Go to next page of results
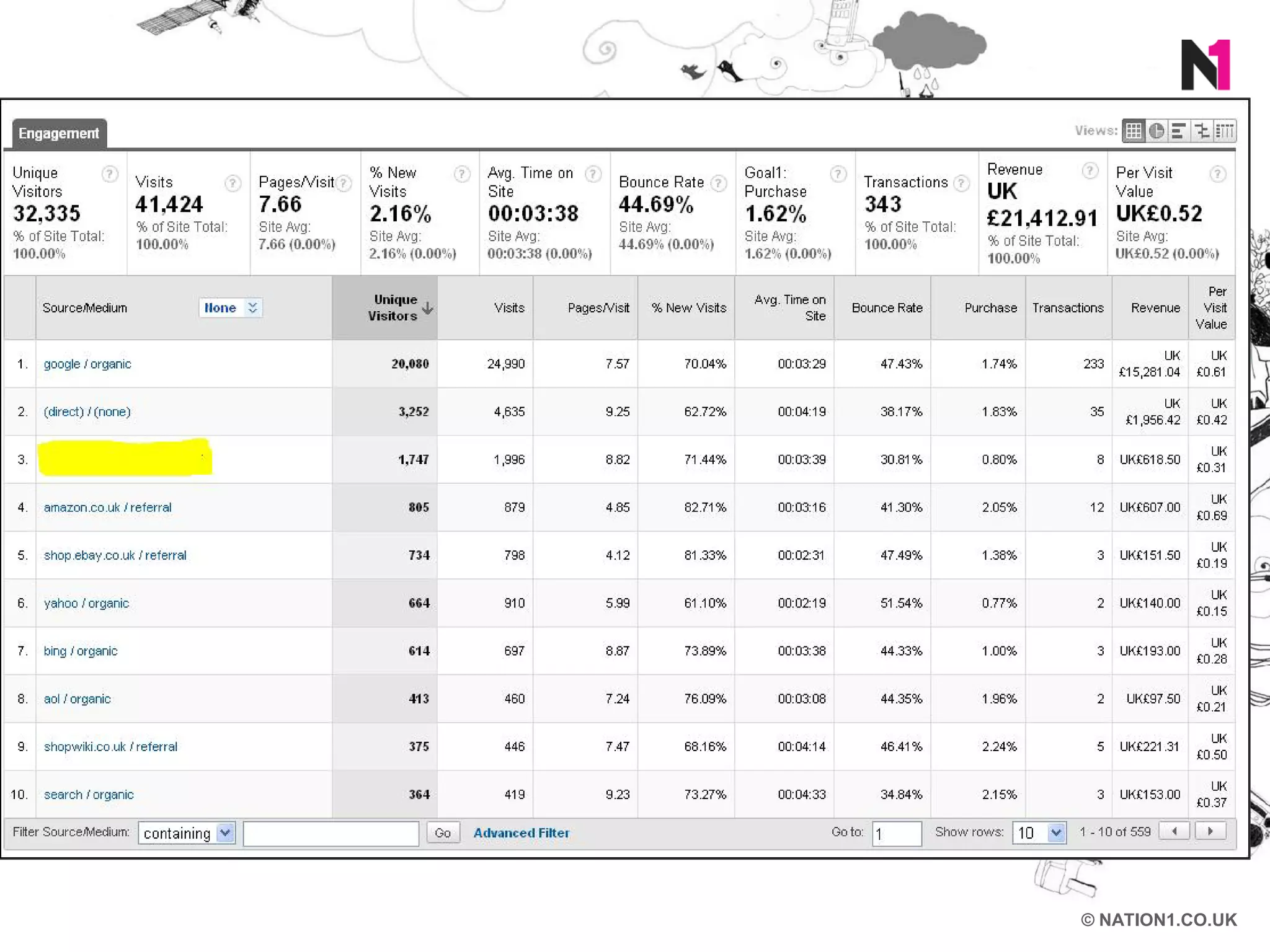 (1210, 831)
